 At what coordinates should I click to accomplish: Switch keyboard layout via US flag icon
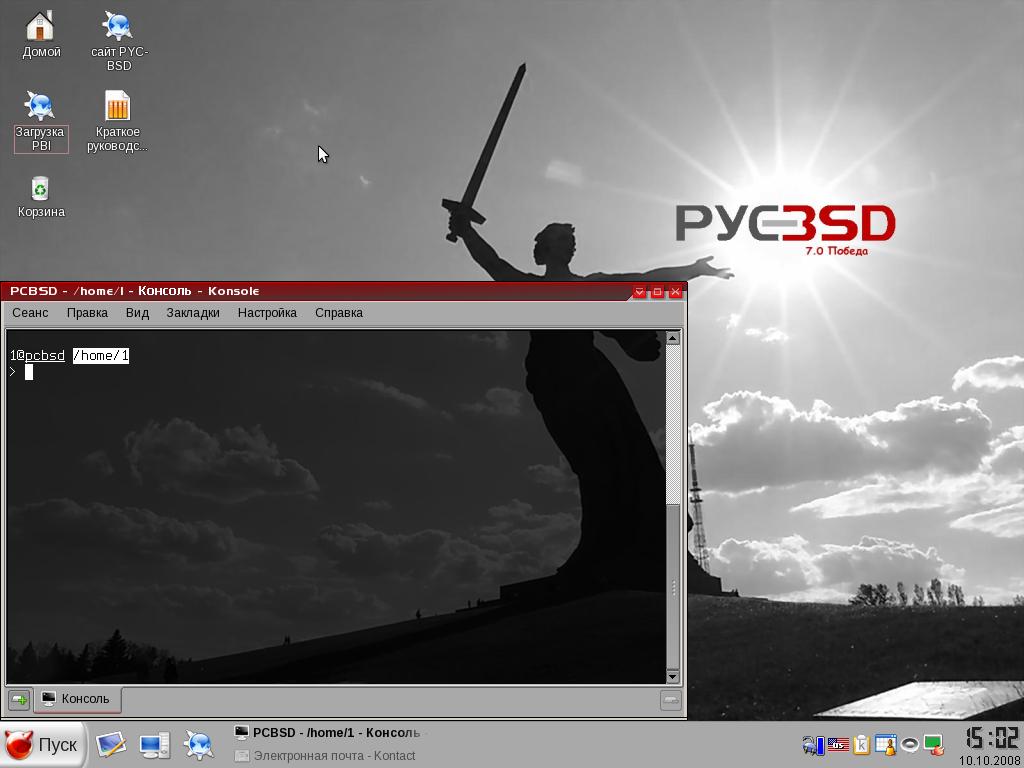coord(838,744)
